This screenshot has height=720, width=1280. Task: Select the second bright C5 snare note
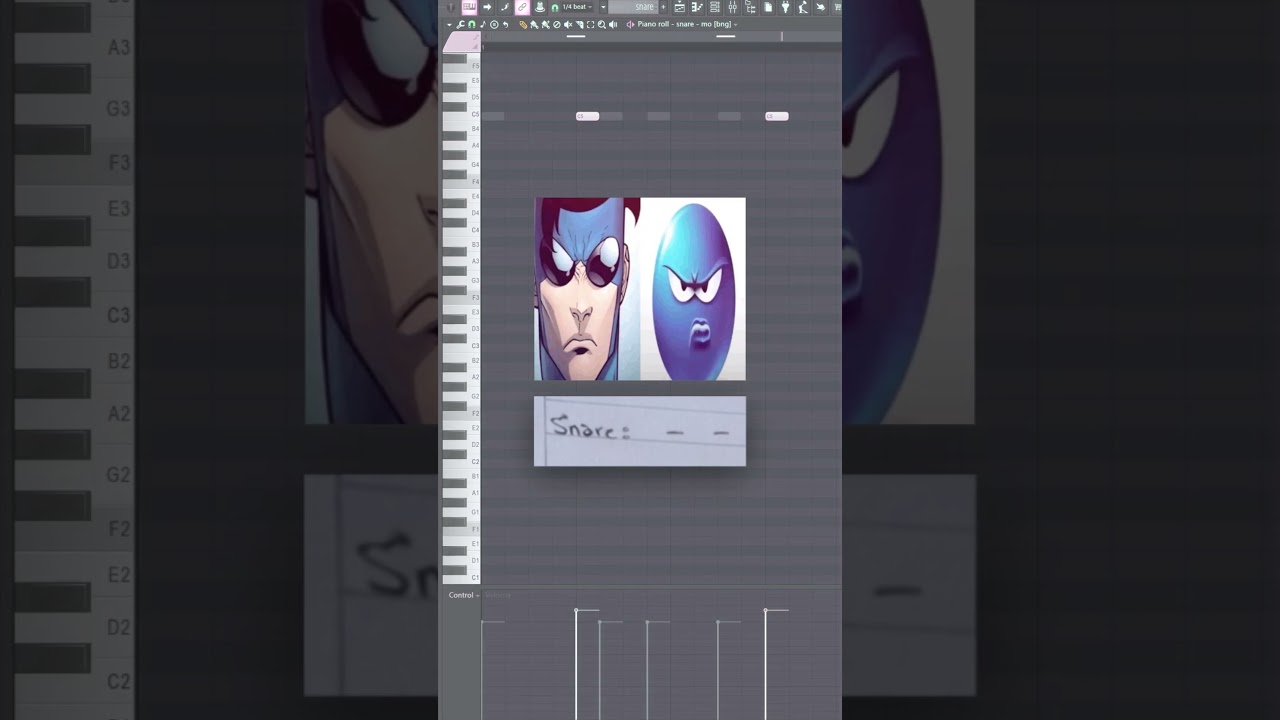tap(777, 116)
